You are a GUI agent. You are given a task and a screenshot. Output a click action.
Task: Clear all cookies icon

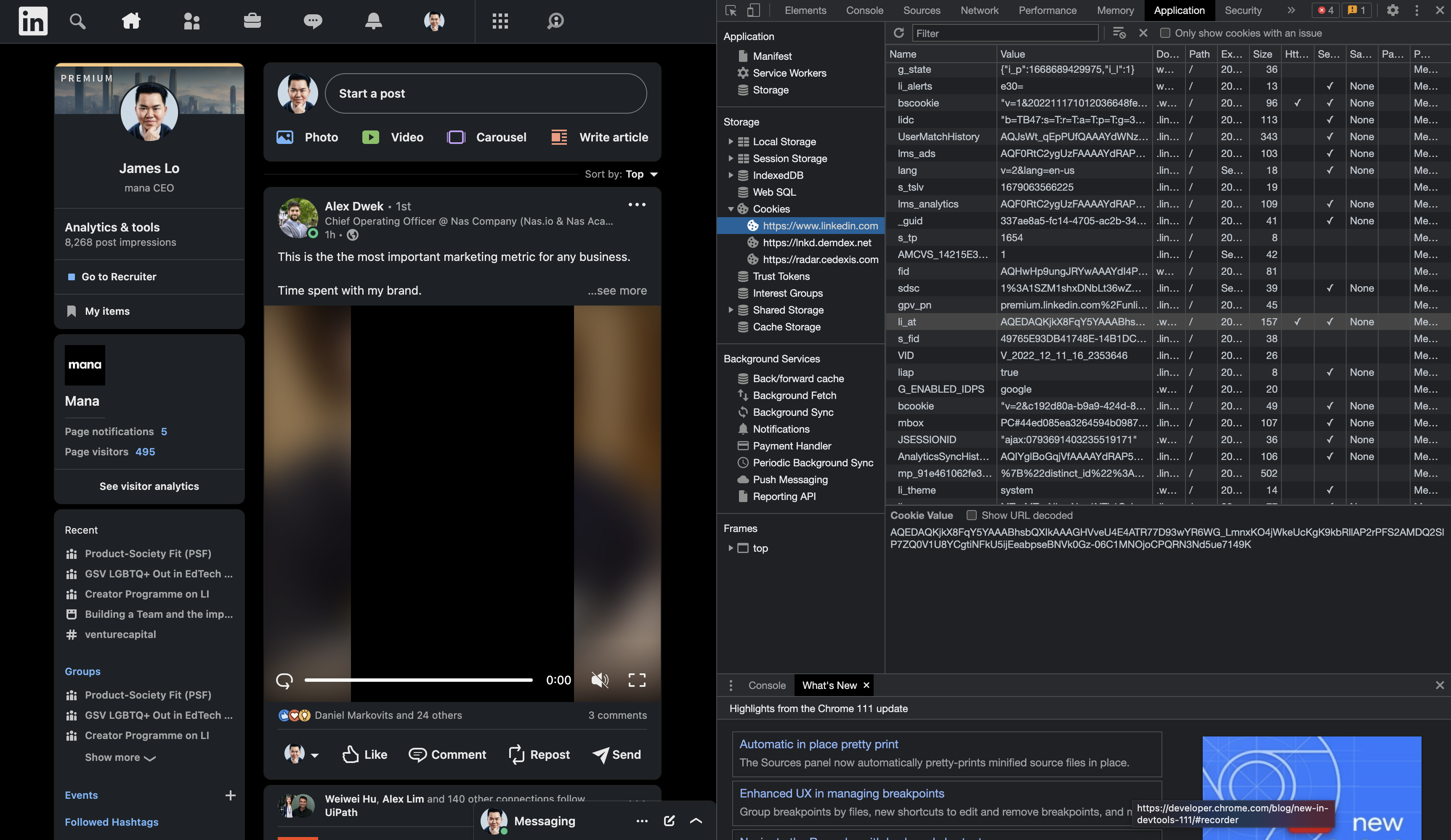[x=1119, y=33]
